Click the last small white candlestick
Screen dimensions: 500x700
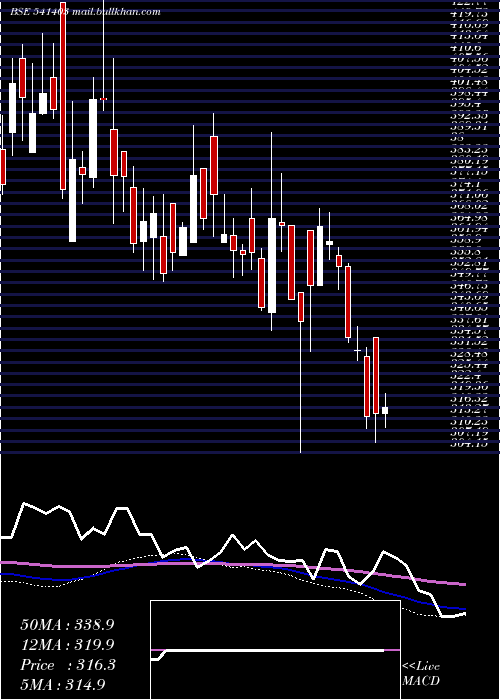(385, 410)
